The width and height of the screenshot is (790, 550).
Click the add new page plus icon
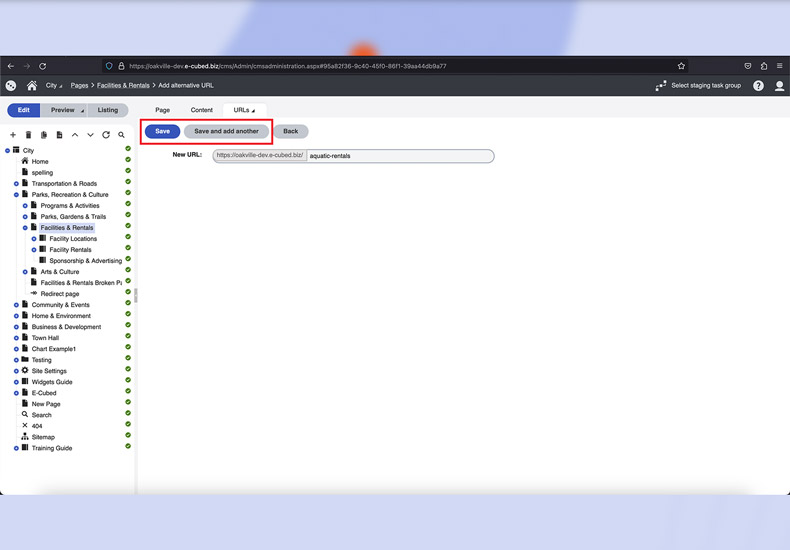13,135
